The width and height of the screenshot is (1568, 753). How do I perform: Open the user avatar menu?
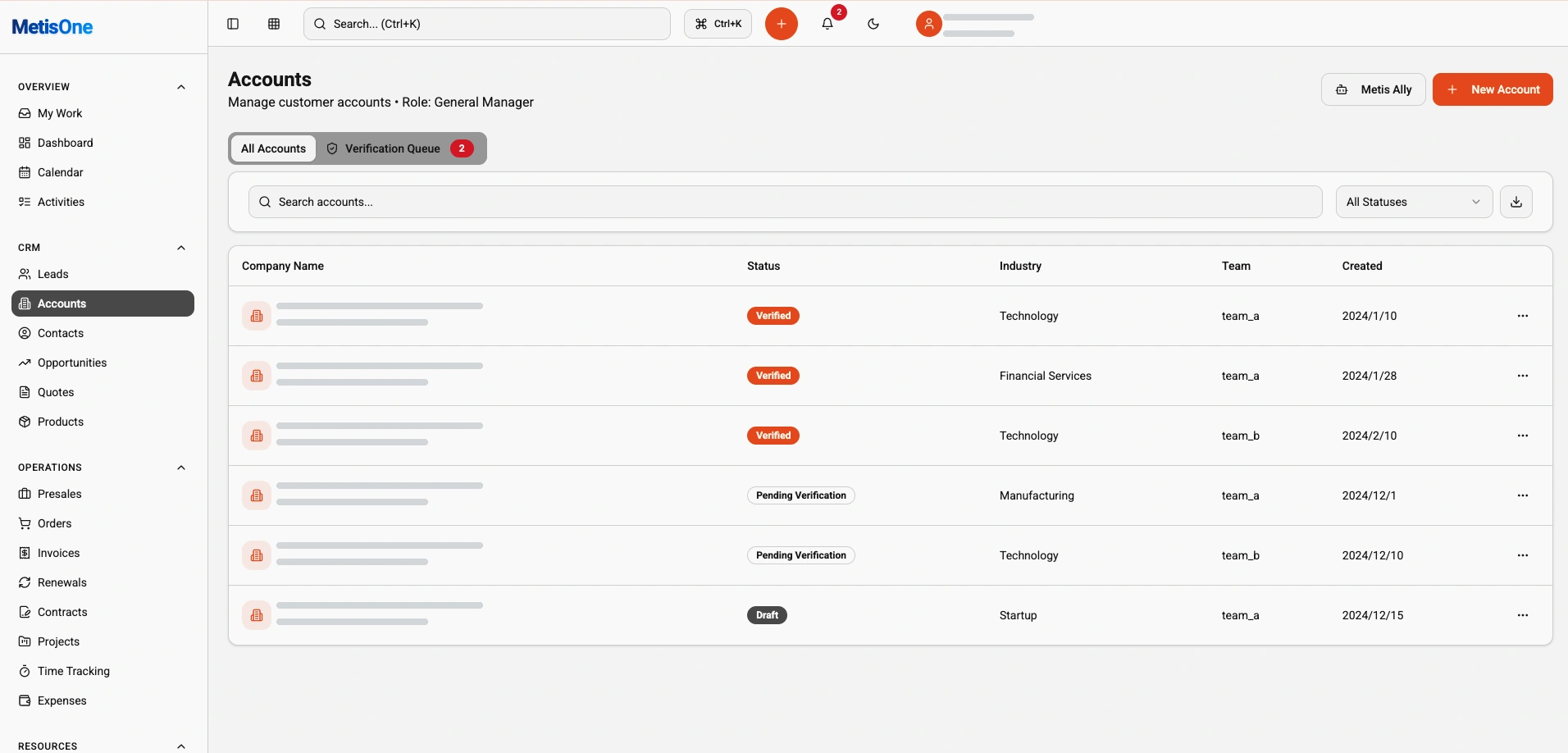(929, 24)
